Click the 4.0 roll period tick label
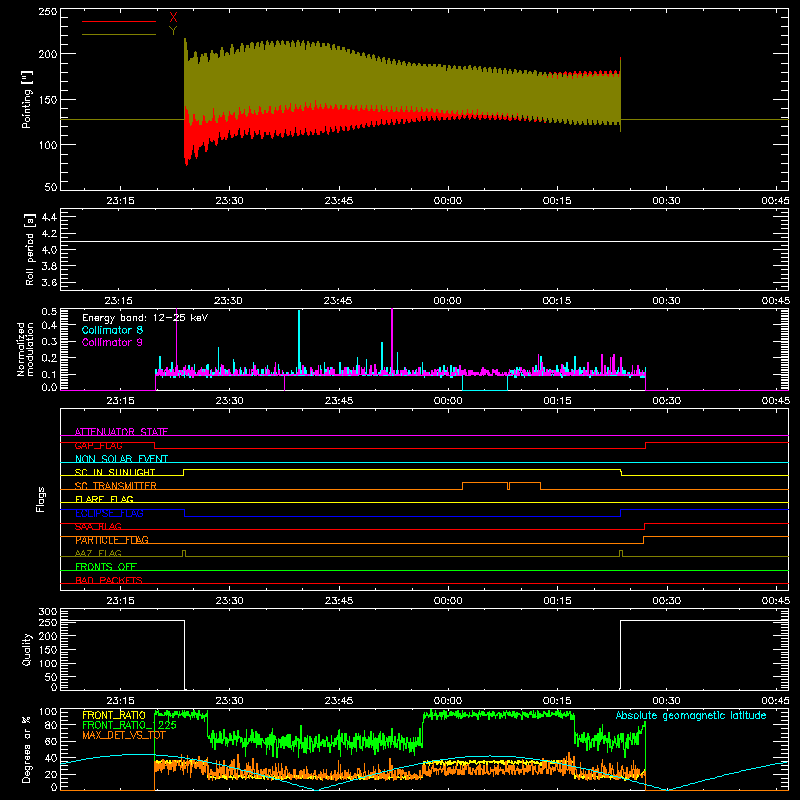The height and width of the screenshot is (800, 800). coord(49,250)
